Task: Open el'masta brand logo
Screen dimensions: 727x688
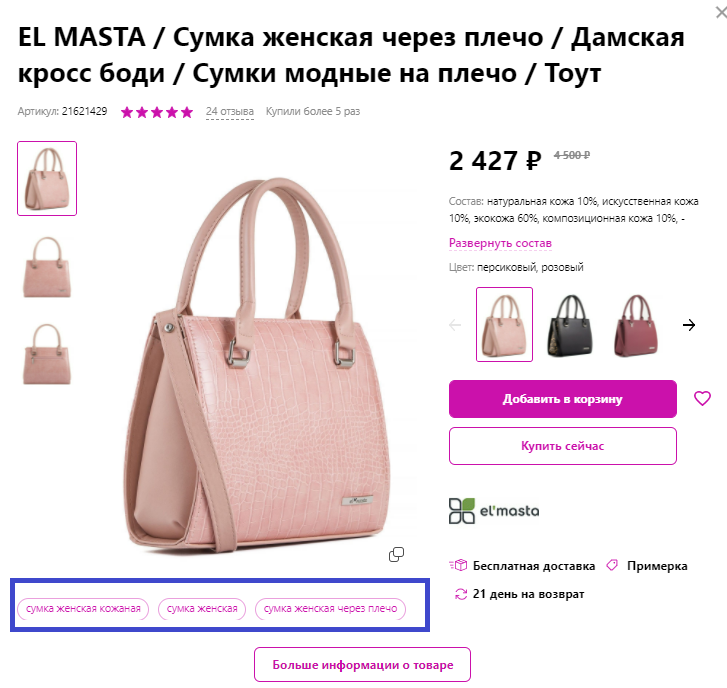Action: [494, 511]
